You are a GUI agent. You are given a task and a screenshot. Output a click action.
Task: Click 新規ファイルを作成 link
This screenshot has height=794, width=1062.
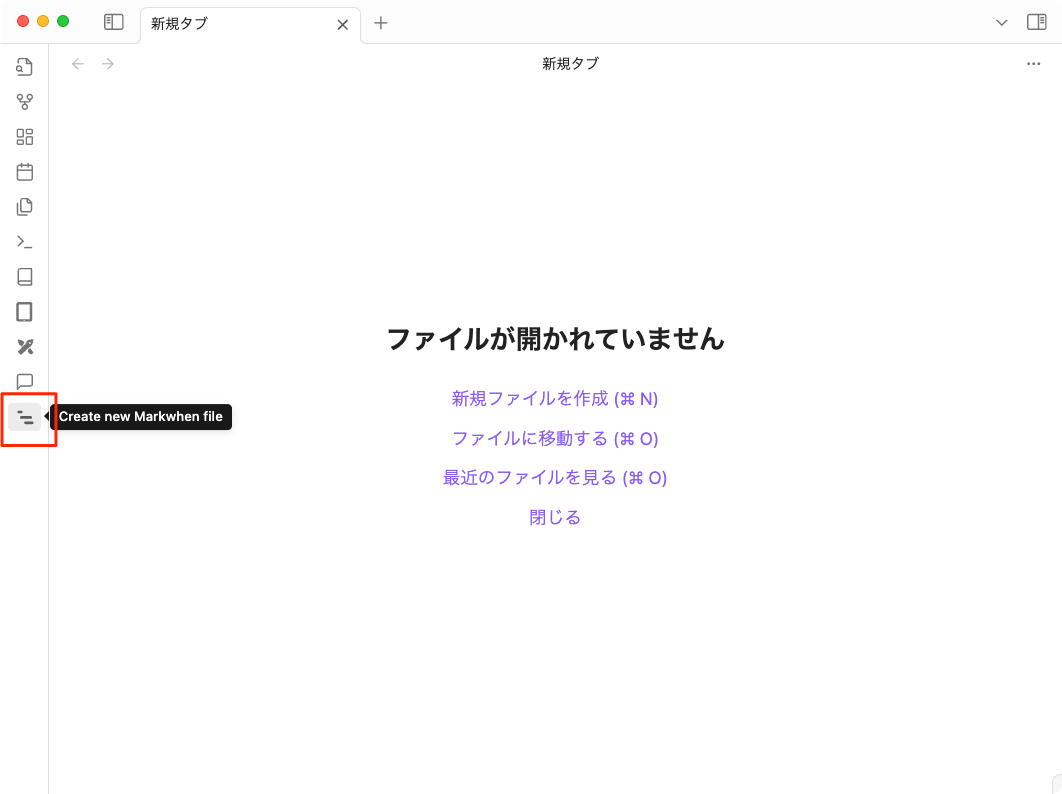tap(555, 398)
